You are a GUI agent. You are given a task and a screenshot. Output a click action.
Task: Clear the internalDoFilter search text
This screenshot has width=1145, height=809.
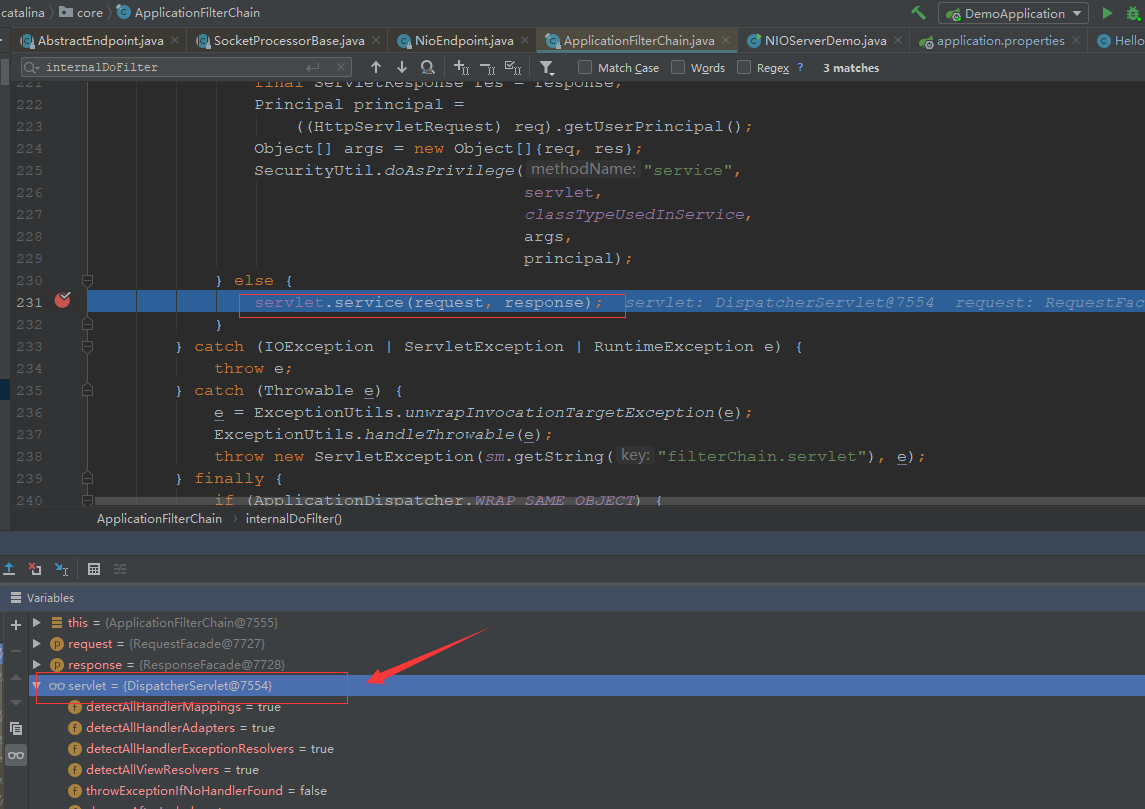click(340, 67)
